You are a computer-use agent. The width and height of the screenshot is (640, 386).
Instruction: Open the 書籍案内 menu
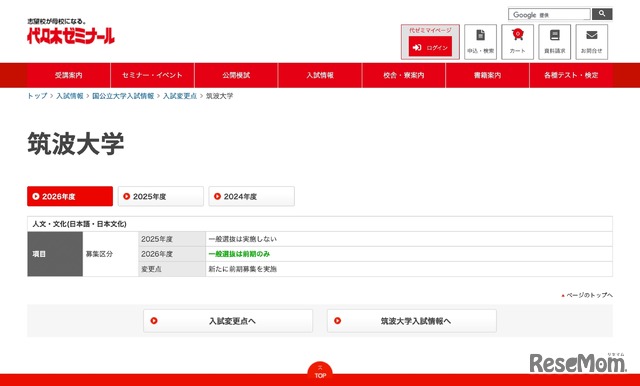click(x=487, y=75)
